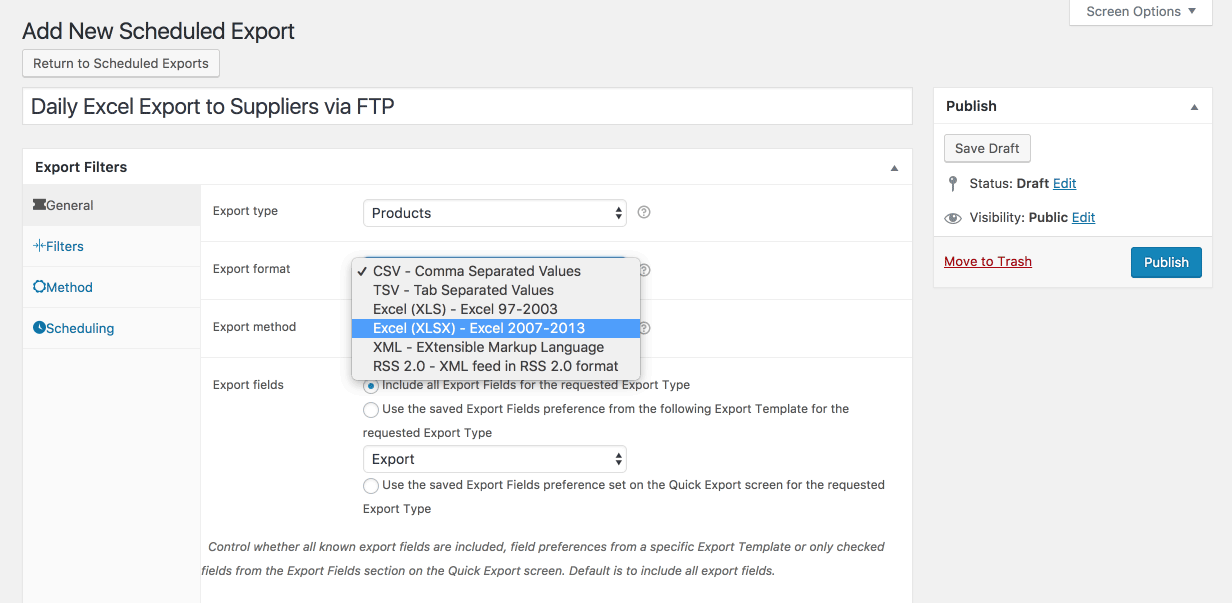Click help icon beside Export method
Viewport: 1232px width, 603px height.
point(644,328)
